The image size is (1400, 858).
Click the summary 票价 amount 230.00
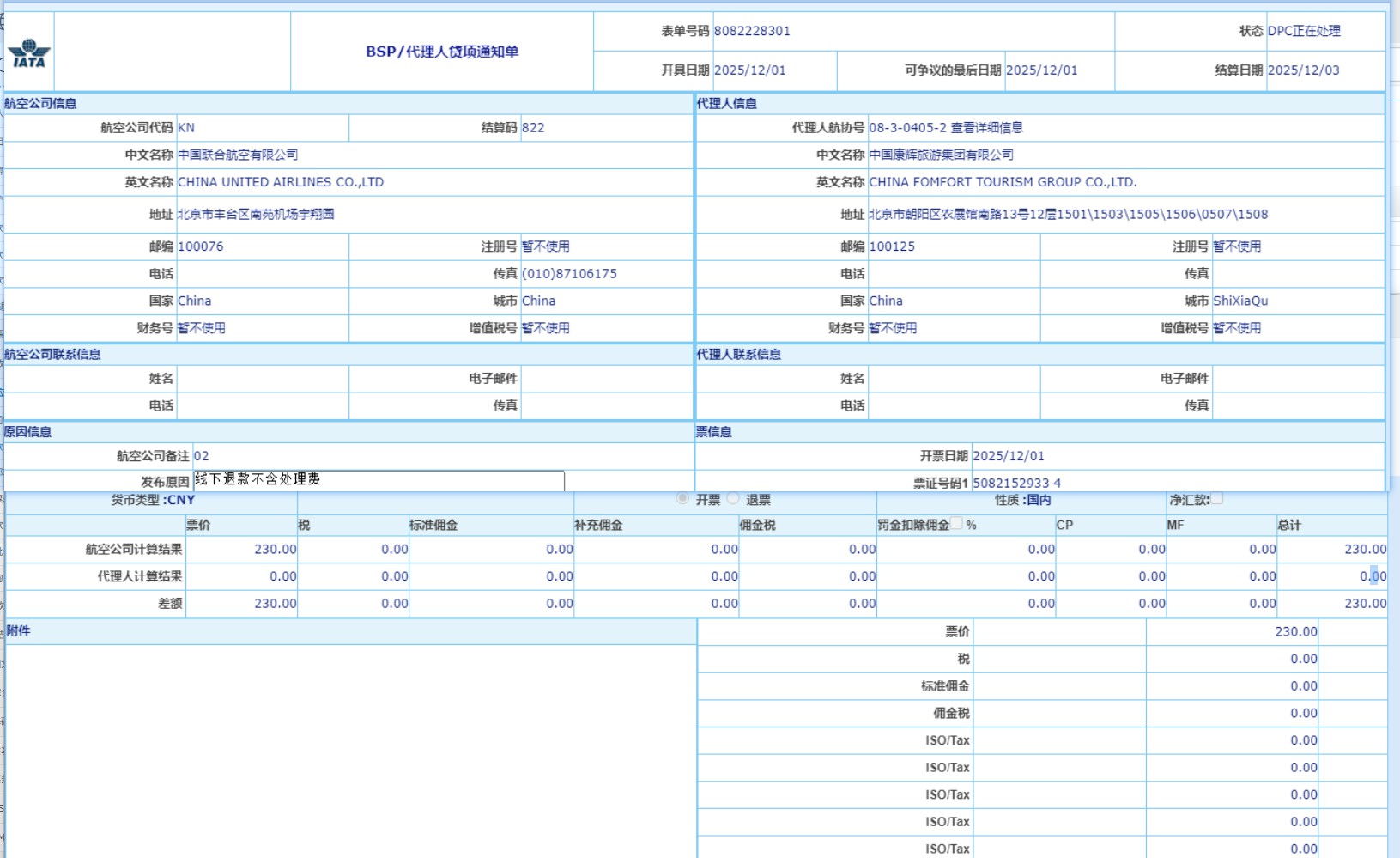point(1295,631)
